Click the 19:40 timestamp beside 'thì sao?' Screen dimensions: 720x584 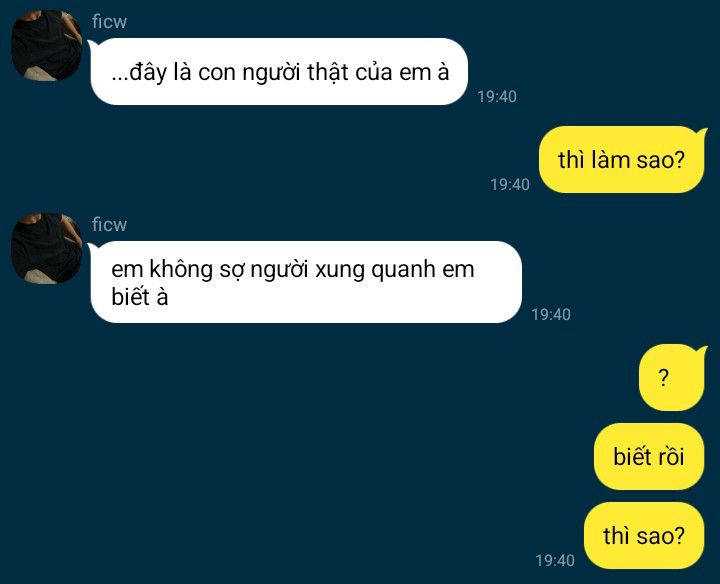[555, 560]
